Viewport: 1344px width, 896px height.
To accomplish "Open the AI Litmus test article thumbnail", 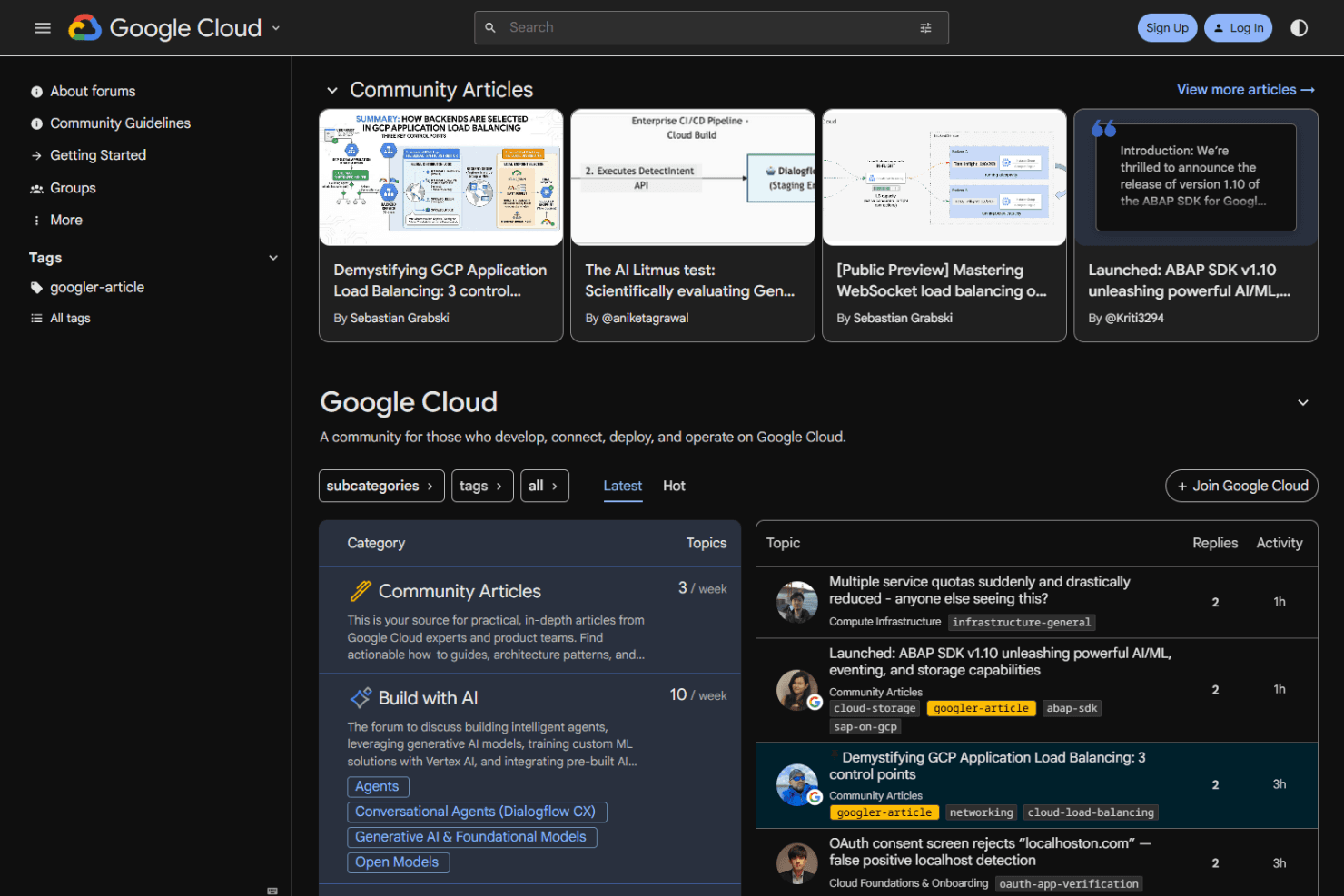I will (x=693, y=178).
